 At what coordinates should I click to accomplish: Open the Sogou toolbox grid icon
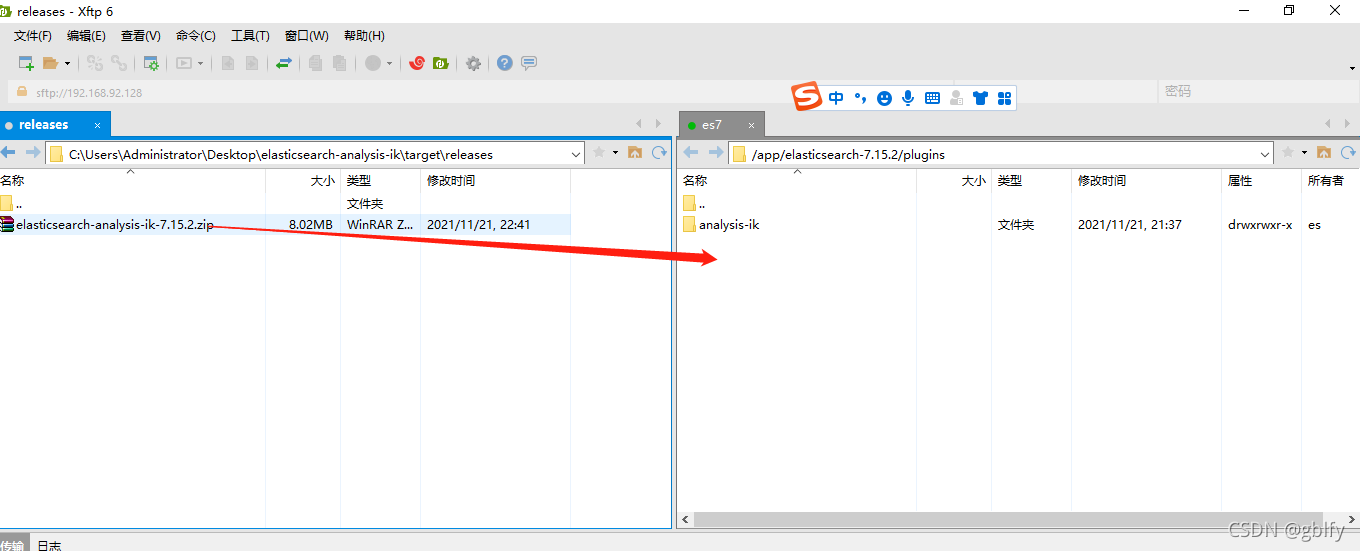click(x=1005, y=98)
